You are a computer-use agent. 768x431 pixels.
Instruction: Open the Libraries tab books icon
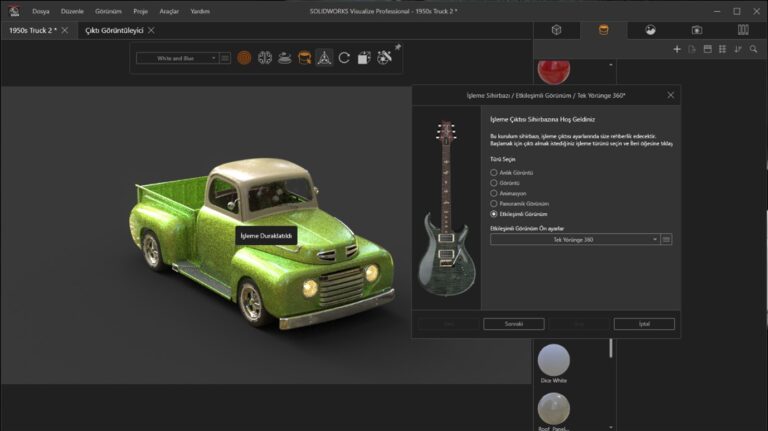pyautogui.click(x=743, y=30)
